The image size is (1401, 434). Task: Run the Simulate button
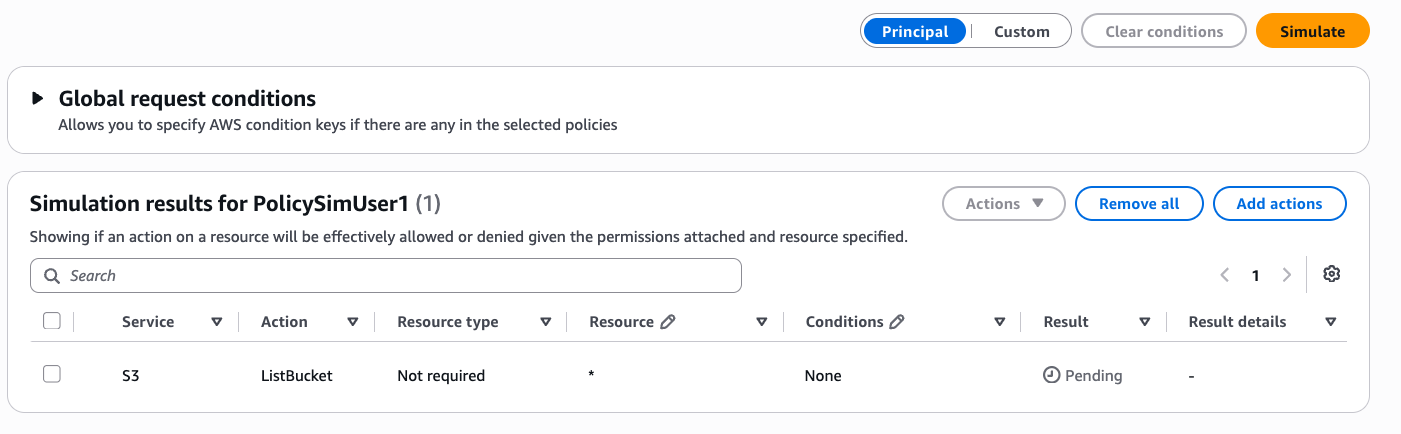pos(1312,31)
